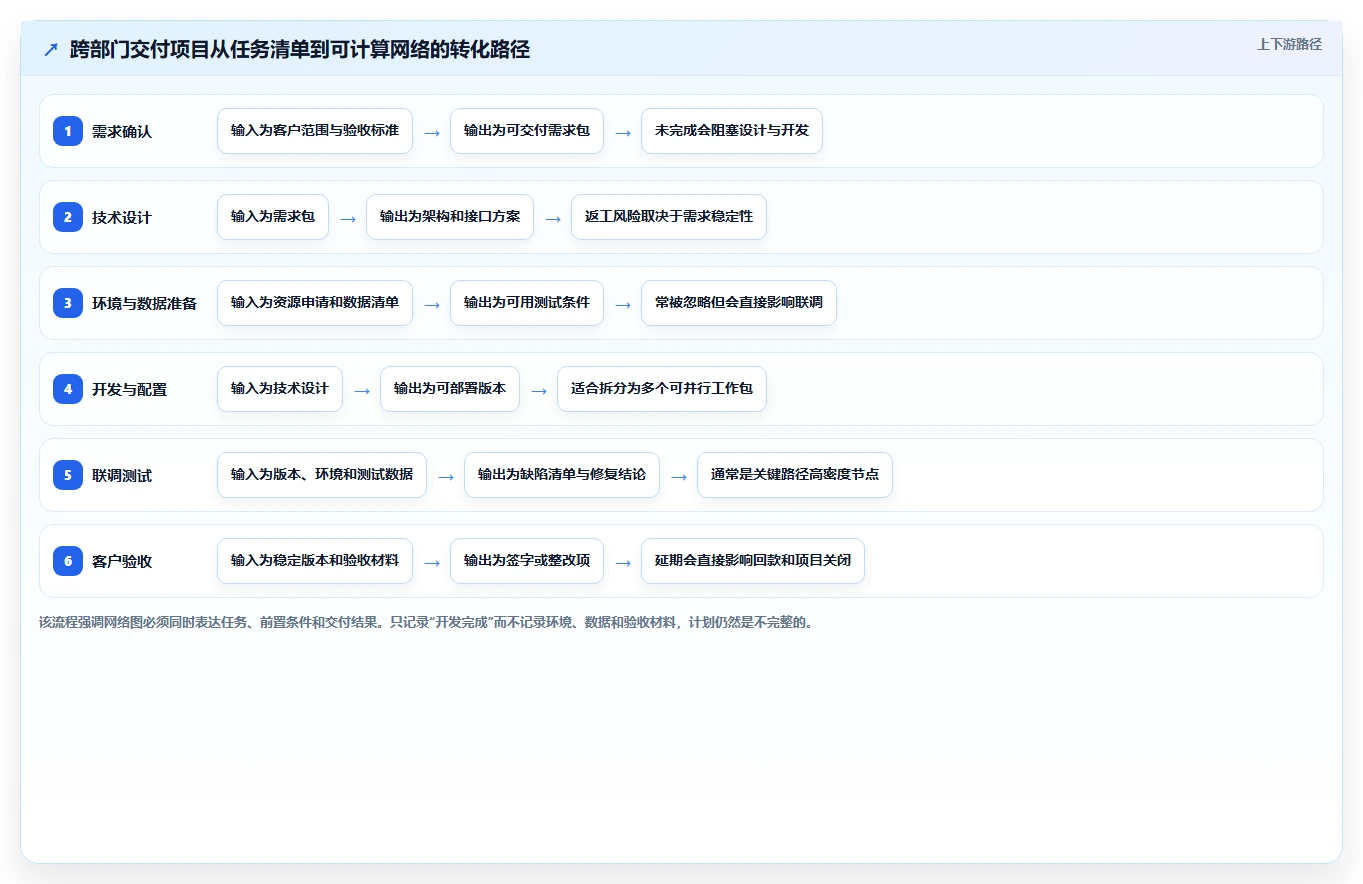Click the arrow after 输入为稳定版本和验收材料
This screenshot has height=884, width=1363.
point(432,562)
